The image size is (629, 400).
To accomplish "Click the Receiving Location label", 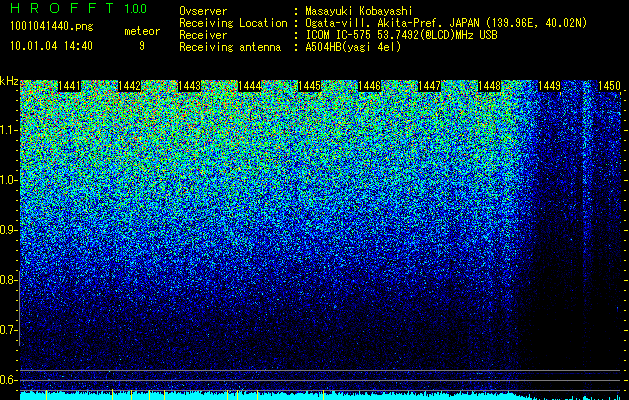I will point(233,23).
